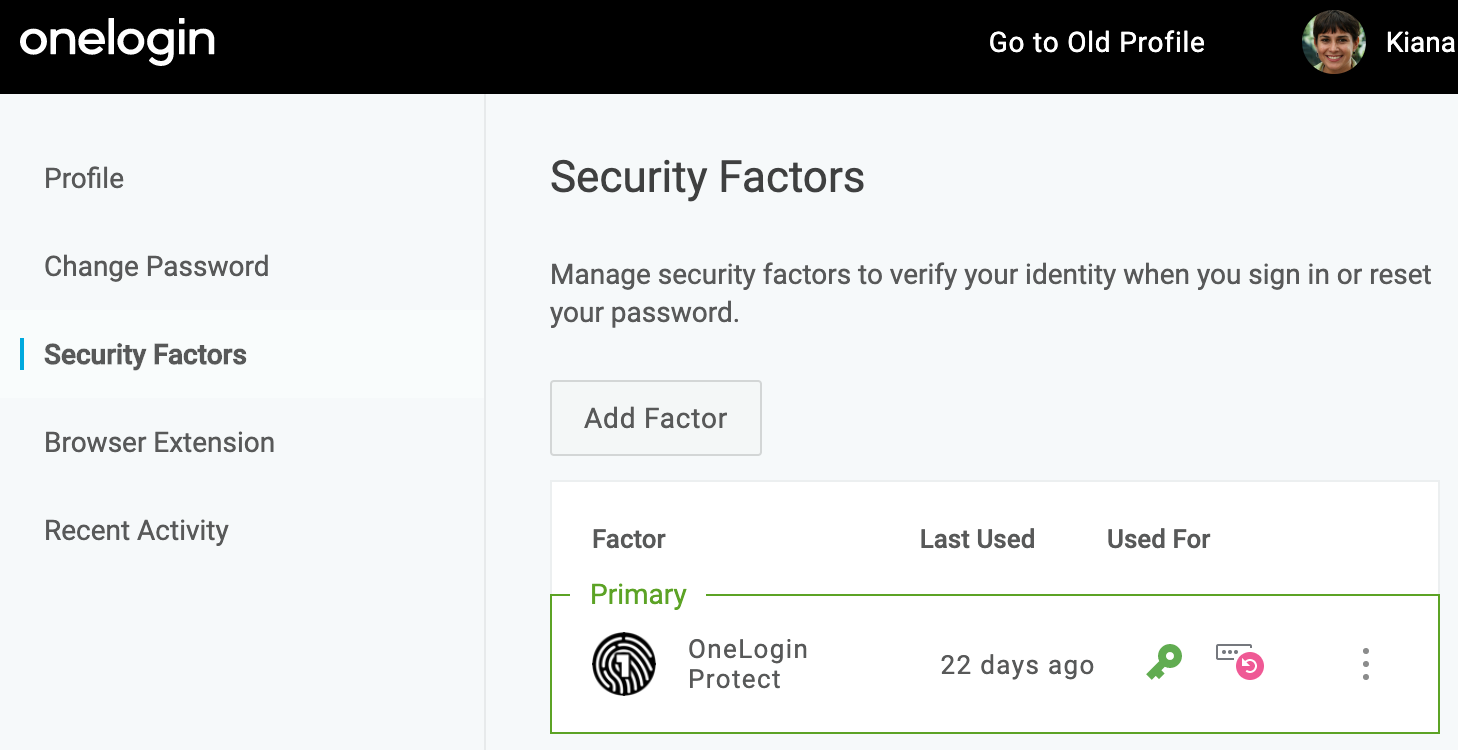Image resolution: width=1458 pixels, height=750 pixels.
Task: Click Go to Old Profile link
Action: [x=1096, y=42]
